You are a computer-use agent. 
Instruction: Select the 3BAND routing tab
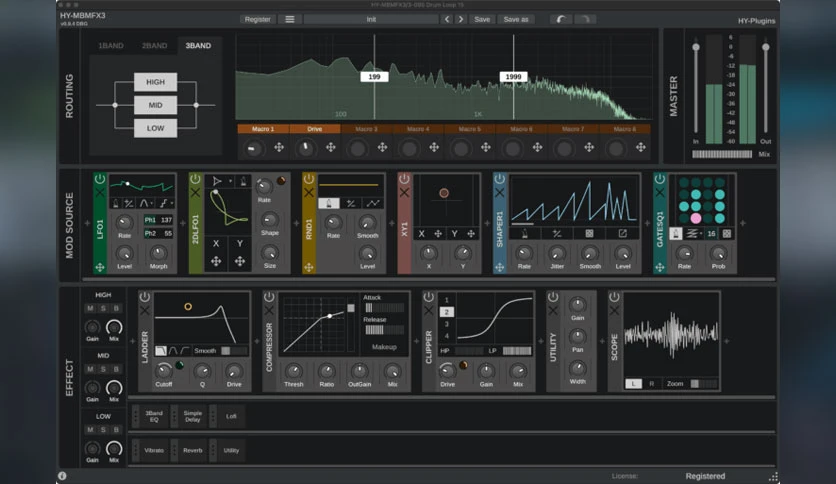pos(198,46)
